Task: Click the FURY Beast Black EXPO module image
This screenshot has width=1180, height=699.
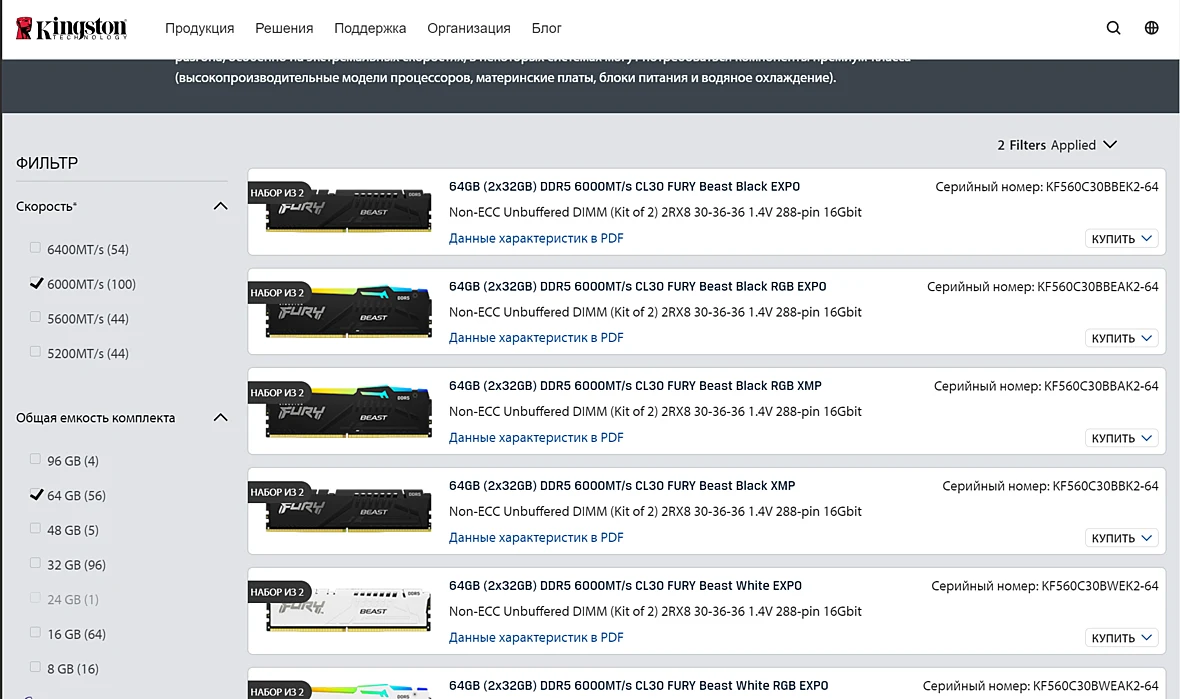Action: (x=348, y=210)
